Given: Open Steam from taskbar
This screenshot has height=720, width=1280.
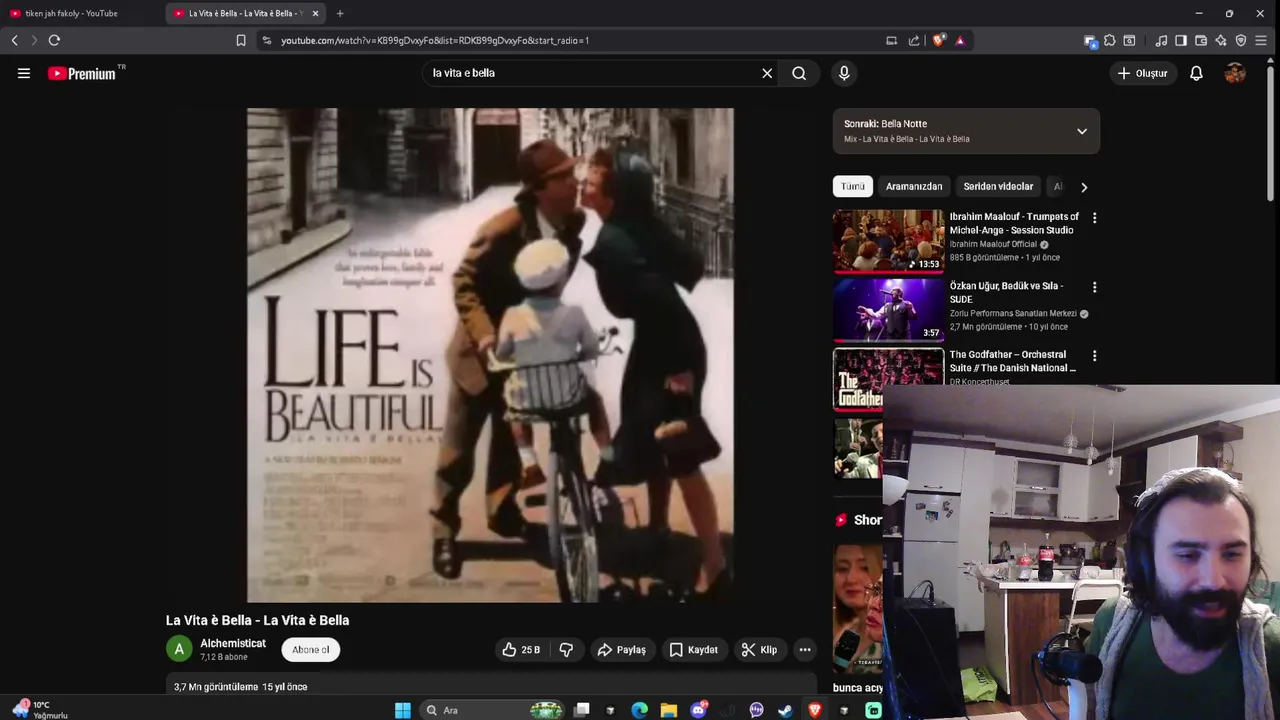Looking at the screenshot, I should click(785, 710).
